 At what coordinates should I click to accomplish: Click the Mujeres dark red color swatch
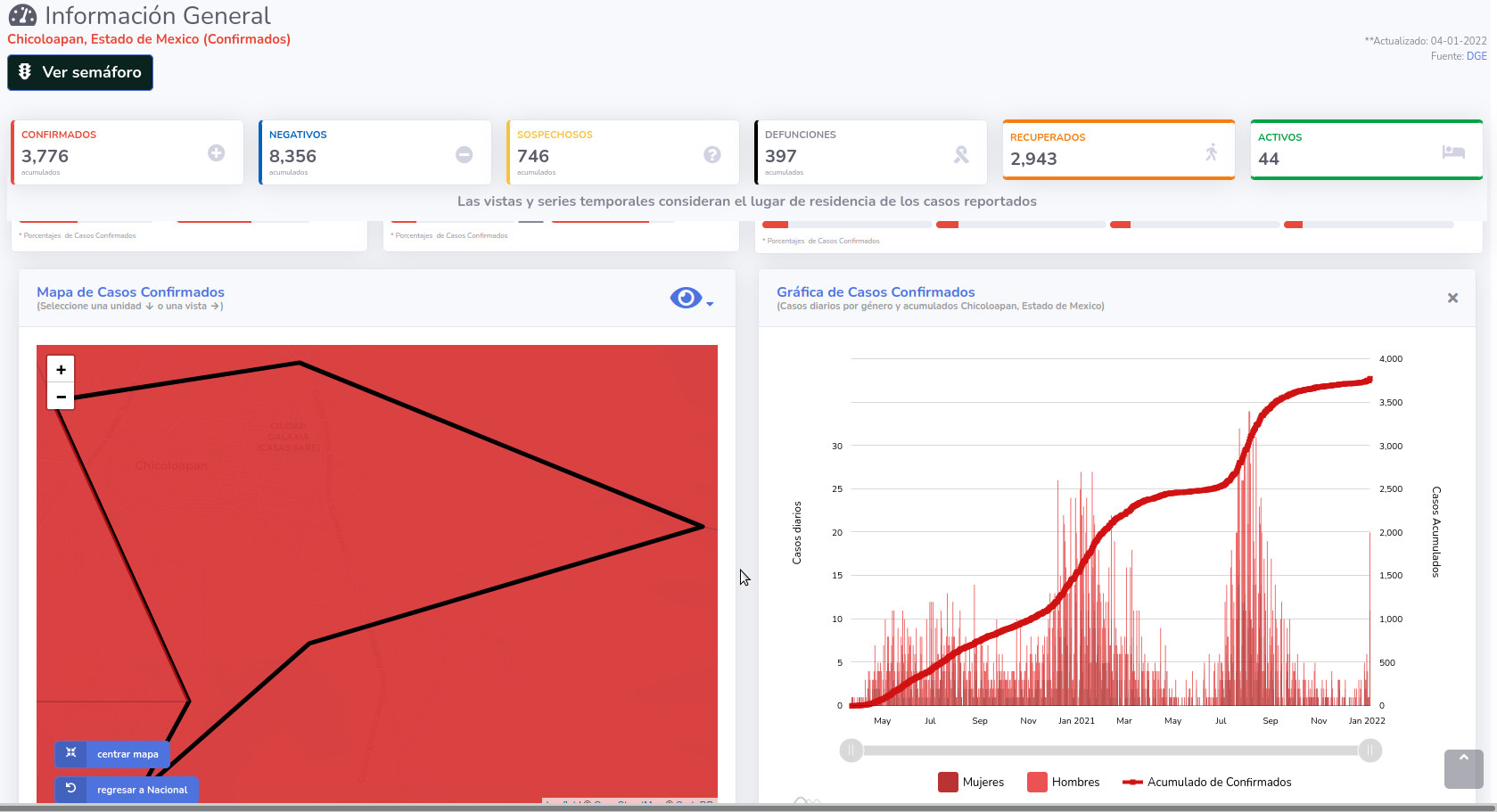click(x=948, y=782)
